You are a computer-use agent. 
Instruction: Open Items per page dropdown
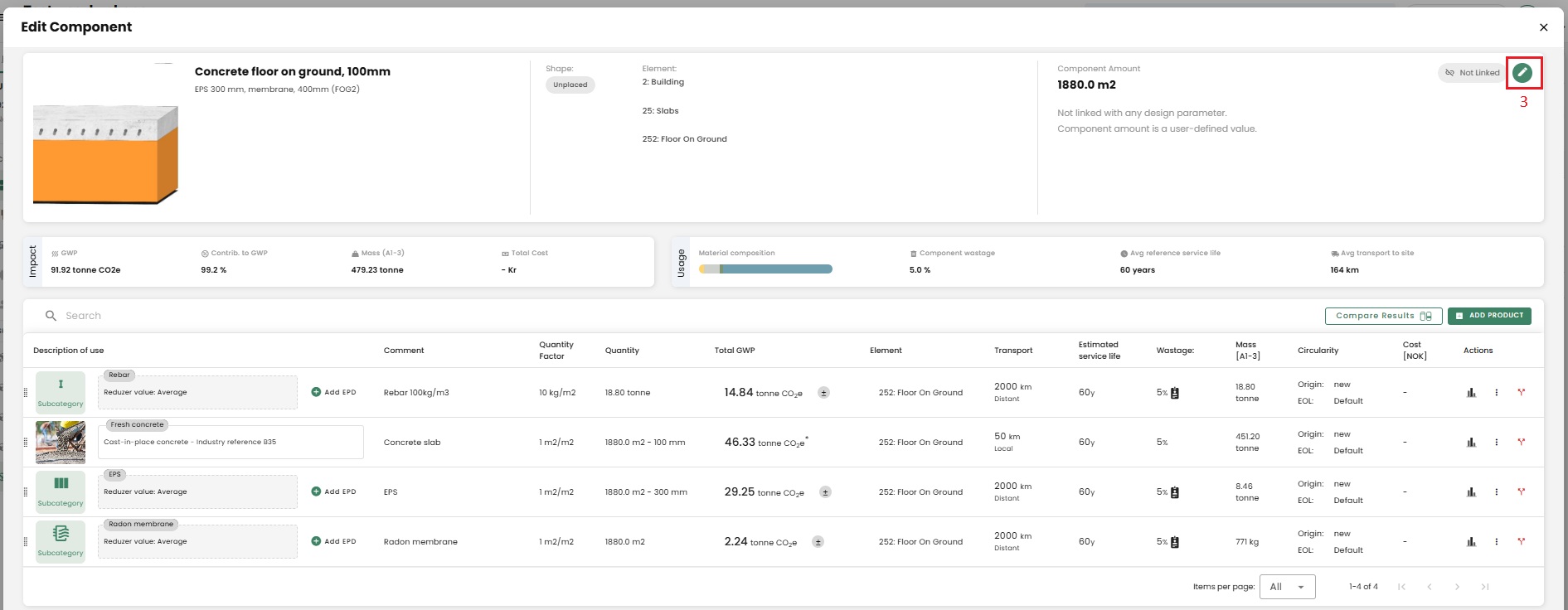(1287, 587)
